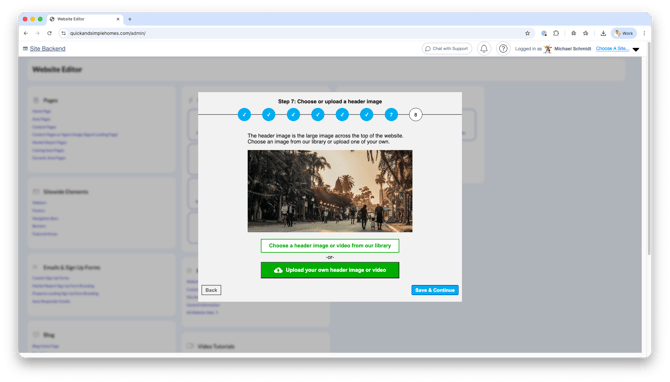Go back to previous browser page
Screen dimensions: 670x382
click(x=26, y=33)
